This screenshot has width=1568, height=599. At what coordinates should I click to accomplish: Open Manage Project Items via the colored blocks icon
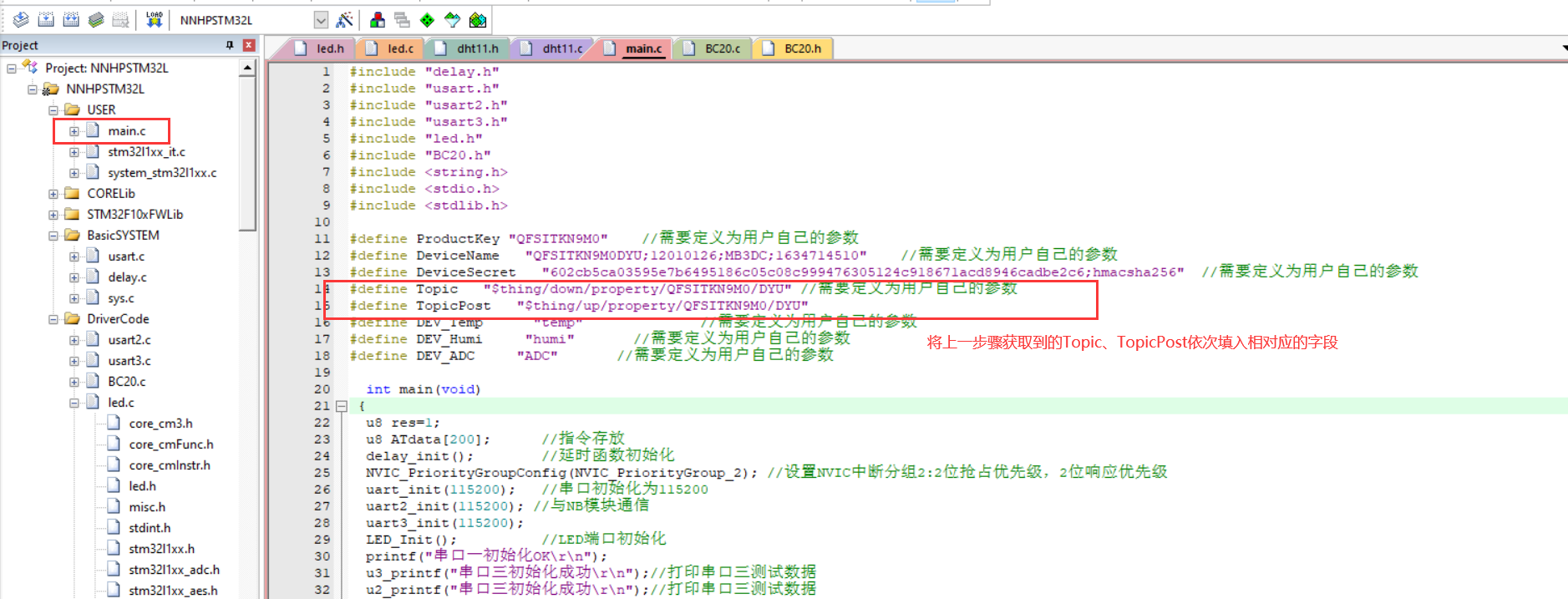pos(378,19)
